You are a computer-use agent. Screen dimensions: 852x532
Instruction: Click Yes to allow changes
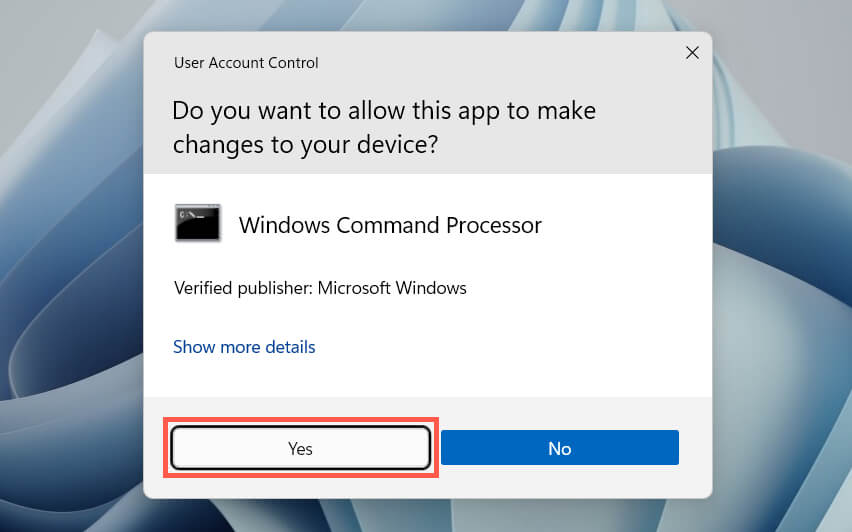(x=301, y=448)
